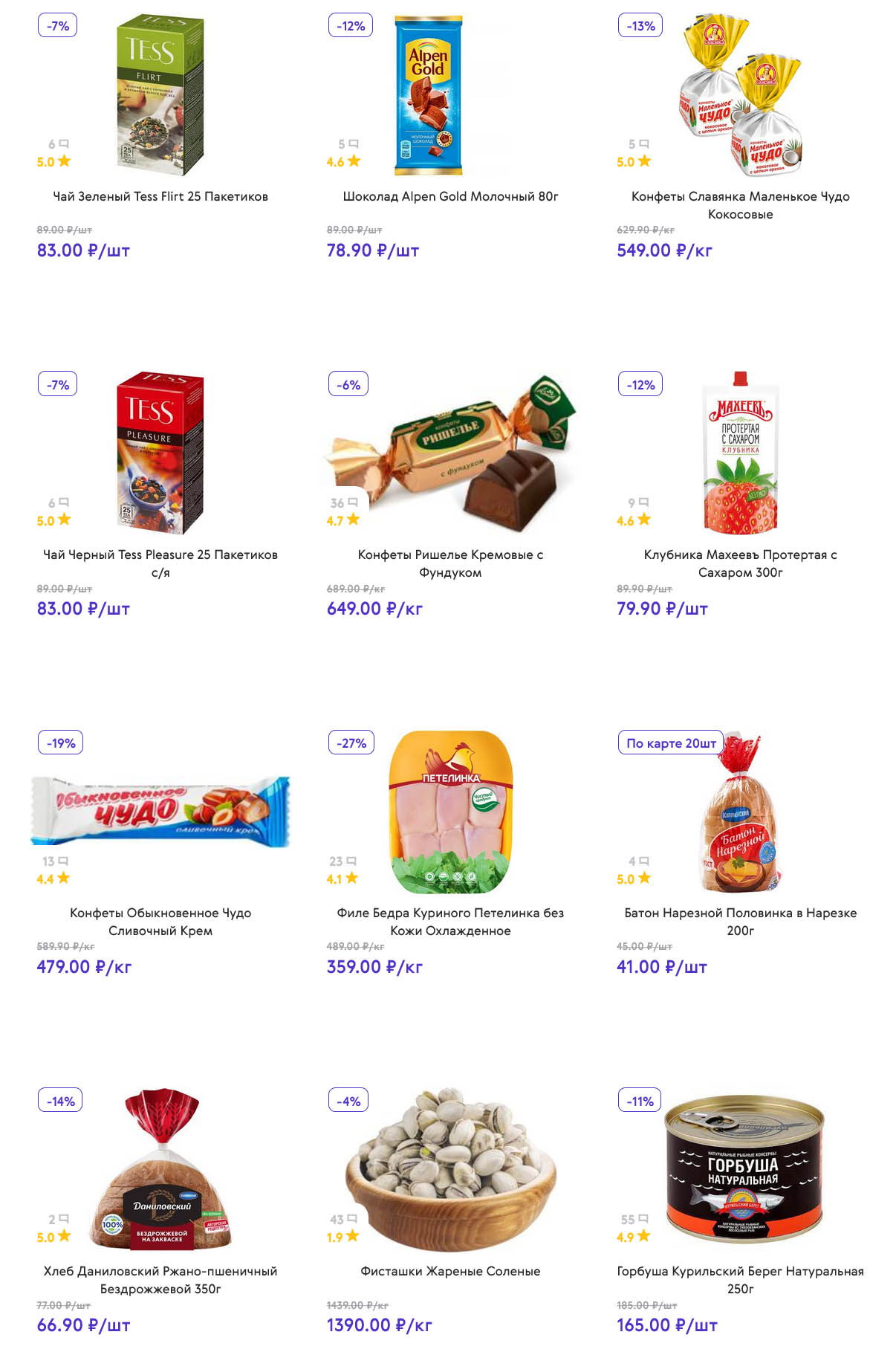Open the pistachio bowl product image
896x1352 pixels.
[x=450, y=1171]
